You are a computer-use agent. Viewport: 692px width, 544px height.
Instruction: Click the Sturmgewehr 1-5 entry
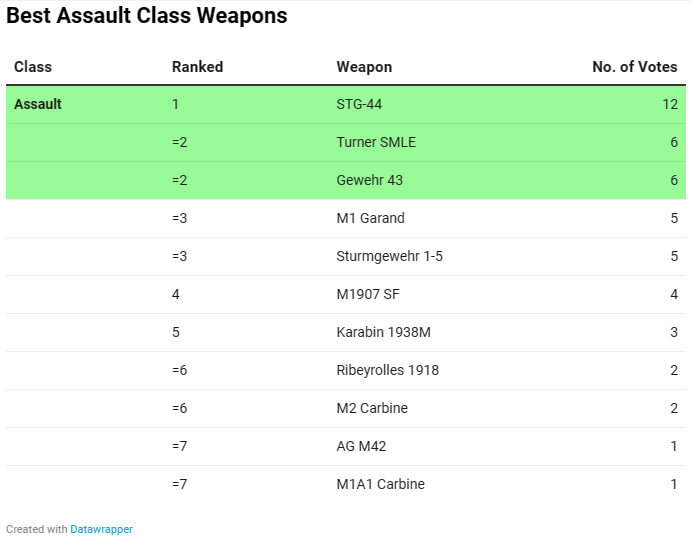389,256
